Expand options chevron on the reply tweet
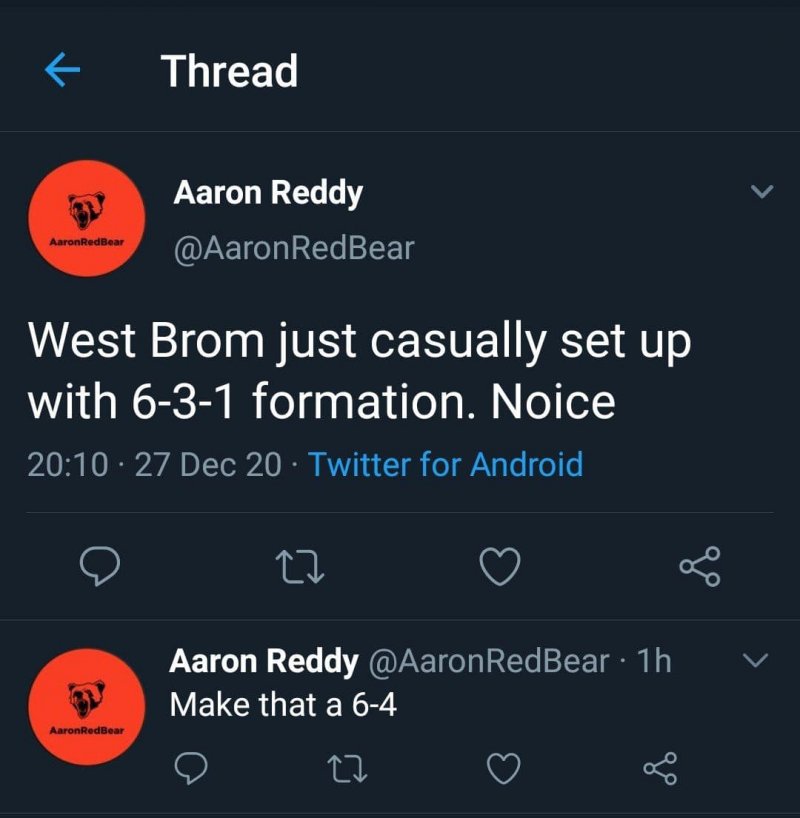The image size is (800, 818). point(757,659)
